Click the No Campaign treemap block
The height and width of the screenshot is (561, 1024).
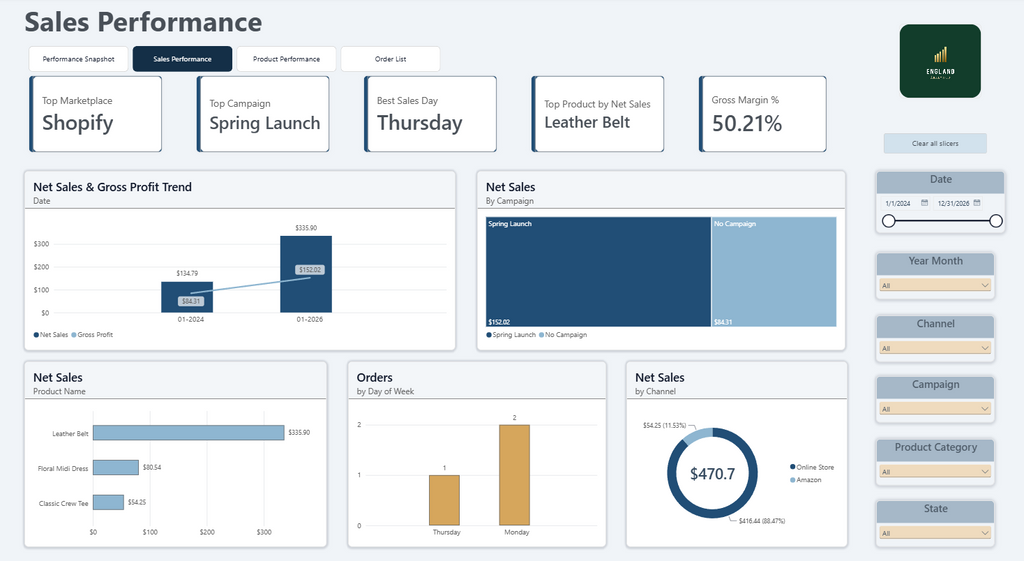point(774,272)
